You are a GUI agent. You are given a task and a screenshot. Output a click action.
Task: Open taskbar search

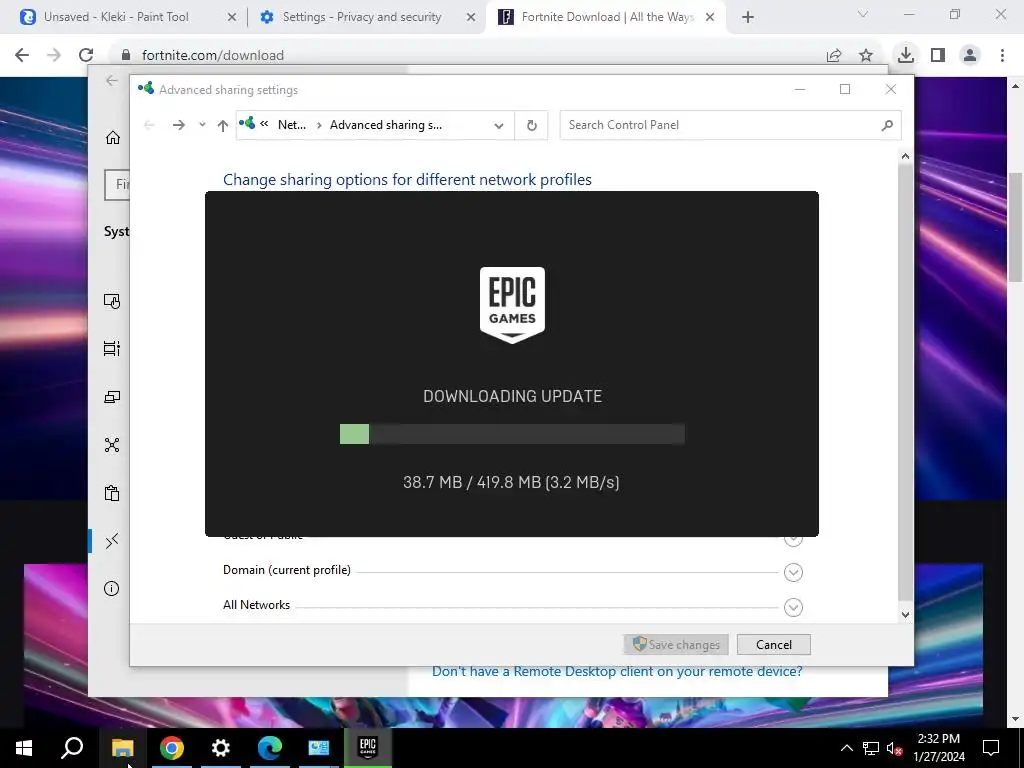(x=72, y=748)
